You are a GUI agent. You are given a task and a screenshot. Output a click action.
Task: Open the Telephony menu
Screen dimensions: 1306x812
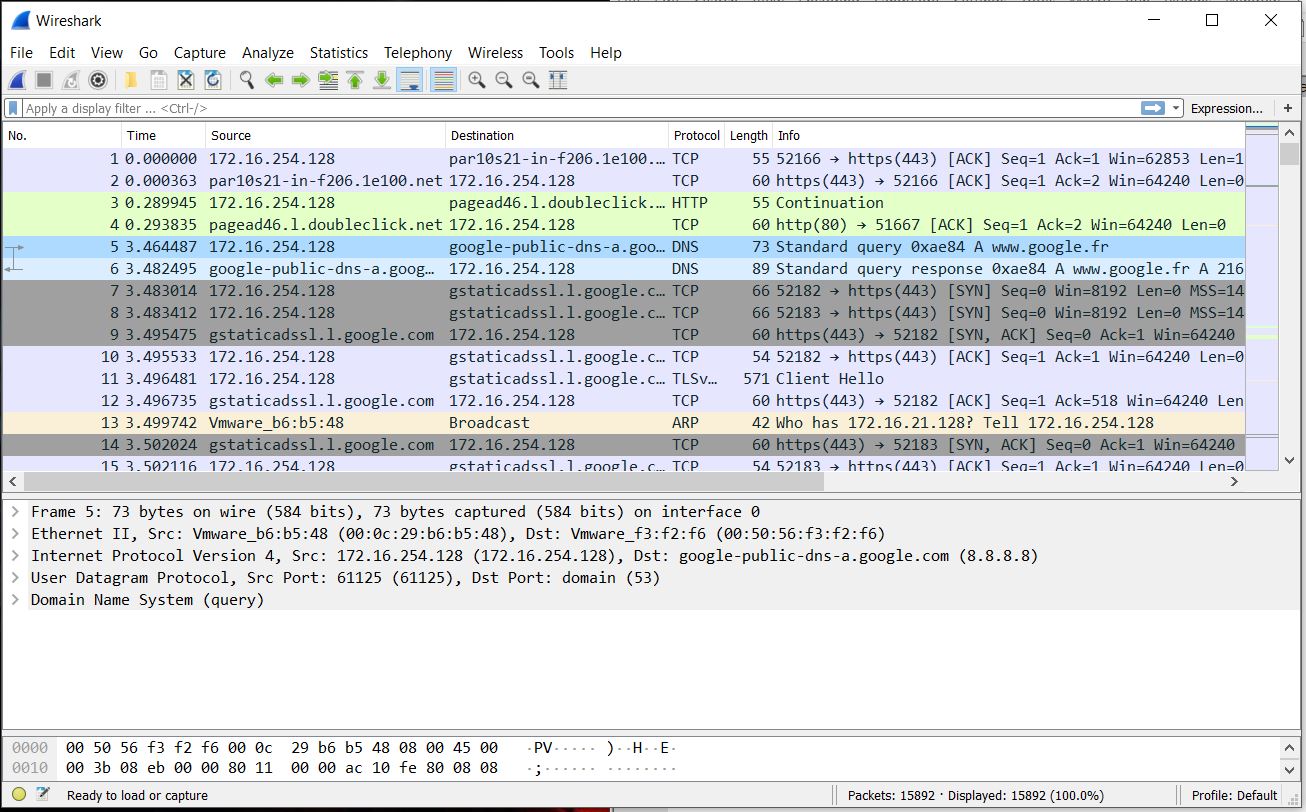(418, 53)
